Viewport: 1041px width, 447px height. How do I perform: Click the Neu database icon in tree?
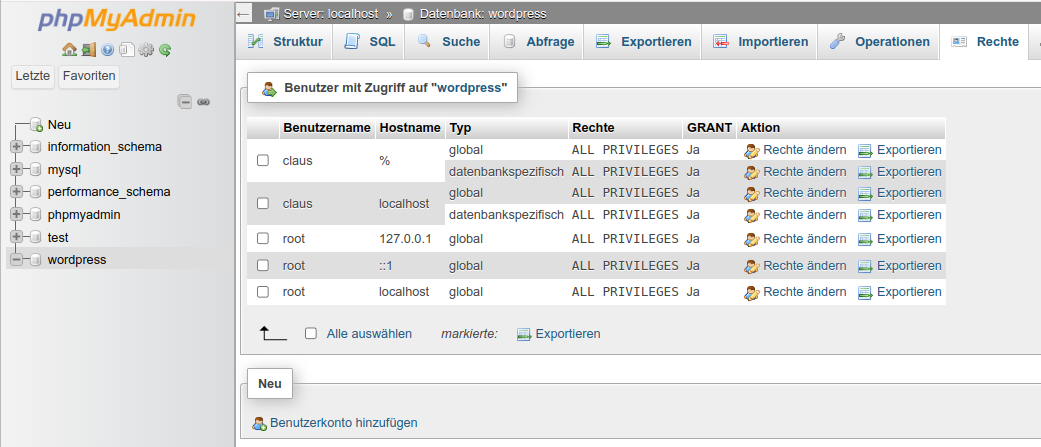point(36,124)
